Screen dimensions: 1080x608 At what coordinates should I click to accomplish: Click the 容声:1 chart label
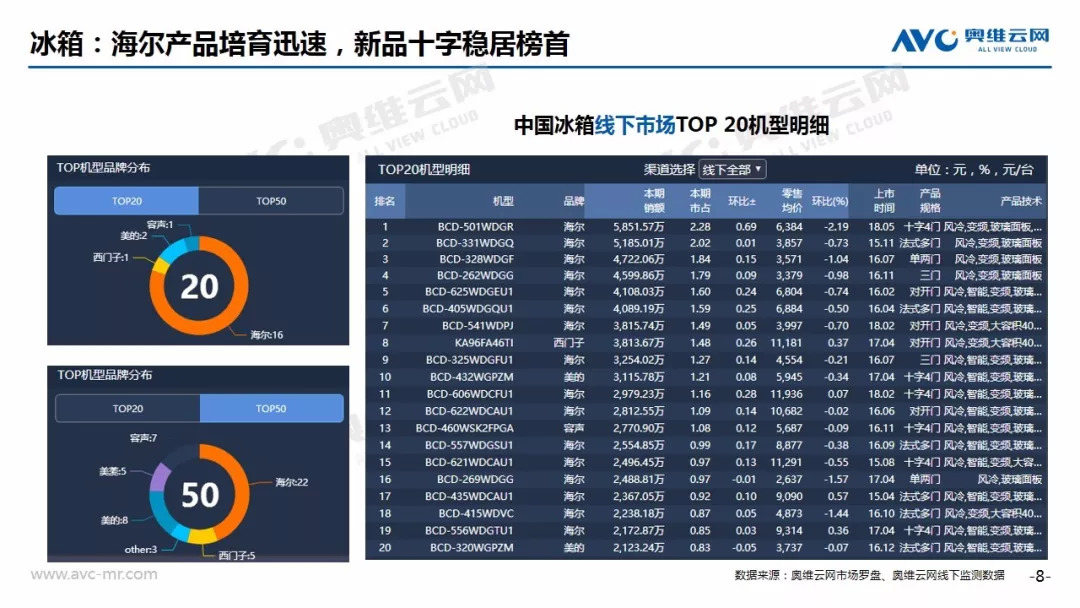(160, 224)
